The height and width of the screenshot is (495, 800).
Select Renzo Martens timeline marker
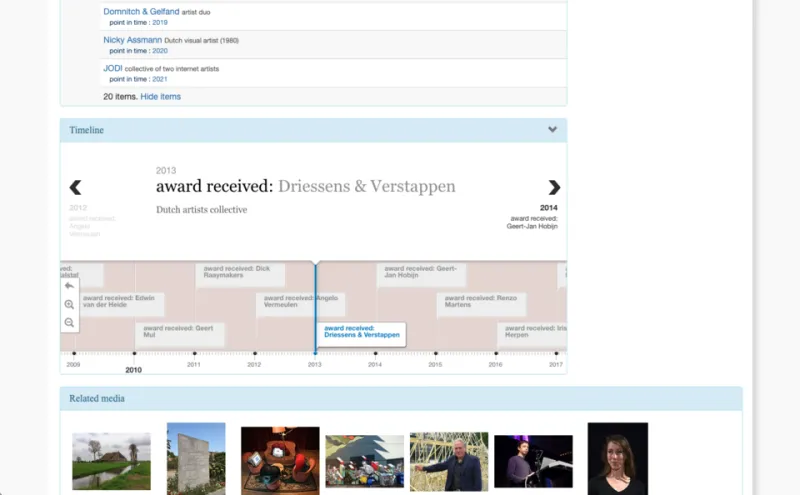(x=482, y=305)
